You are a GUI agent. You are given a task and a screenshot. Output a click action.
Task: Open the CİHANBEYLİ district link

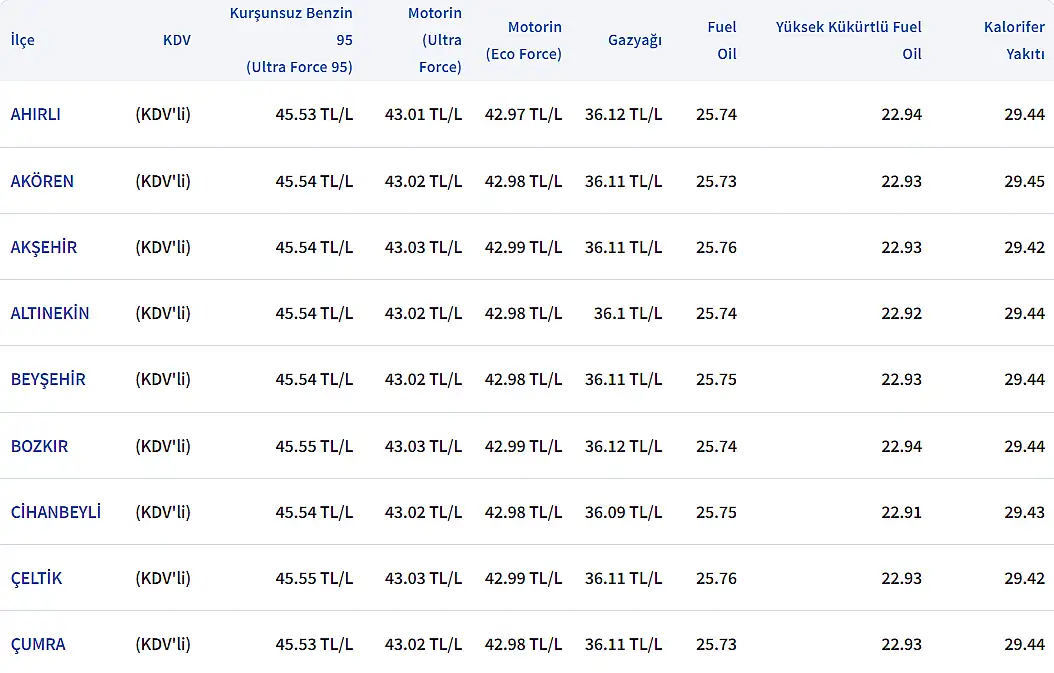click(55, 512)
